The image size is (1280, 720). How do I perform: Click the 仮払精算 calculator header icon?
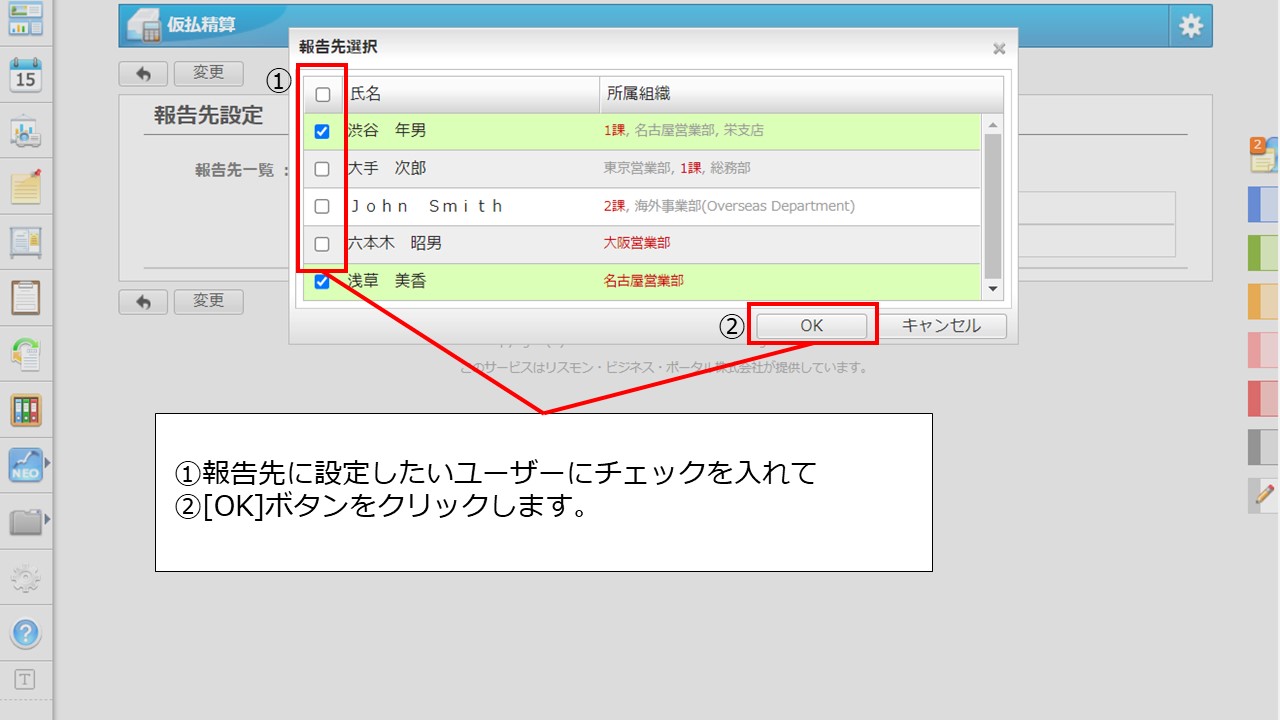click(x=145, y=26)
